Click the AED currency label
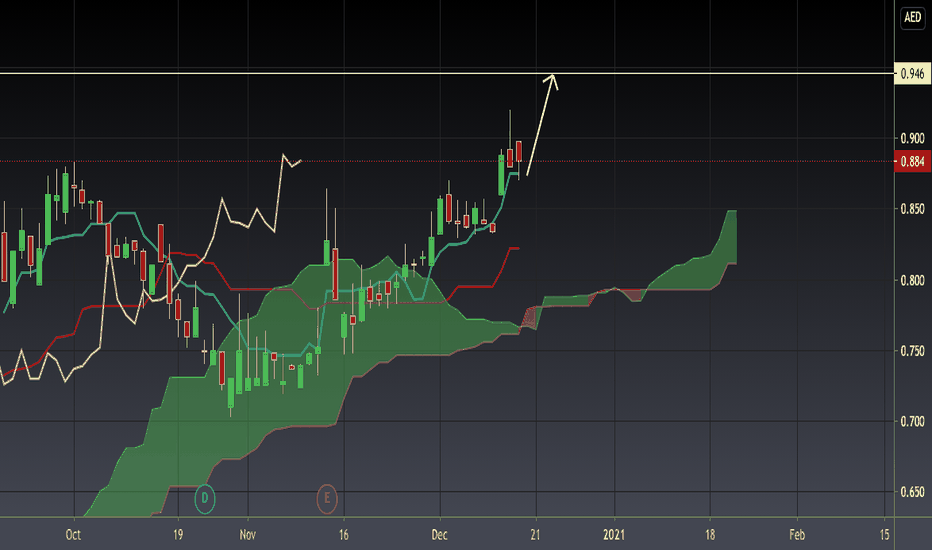This screenshot has height=550, width=932. tap(912, 17)
